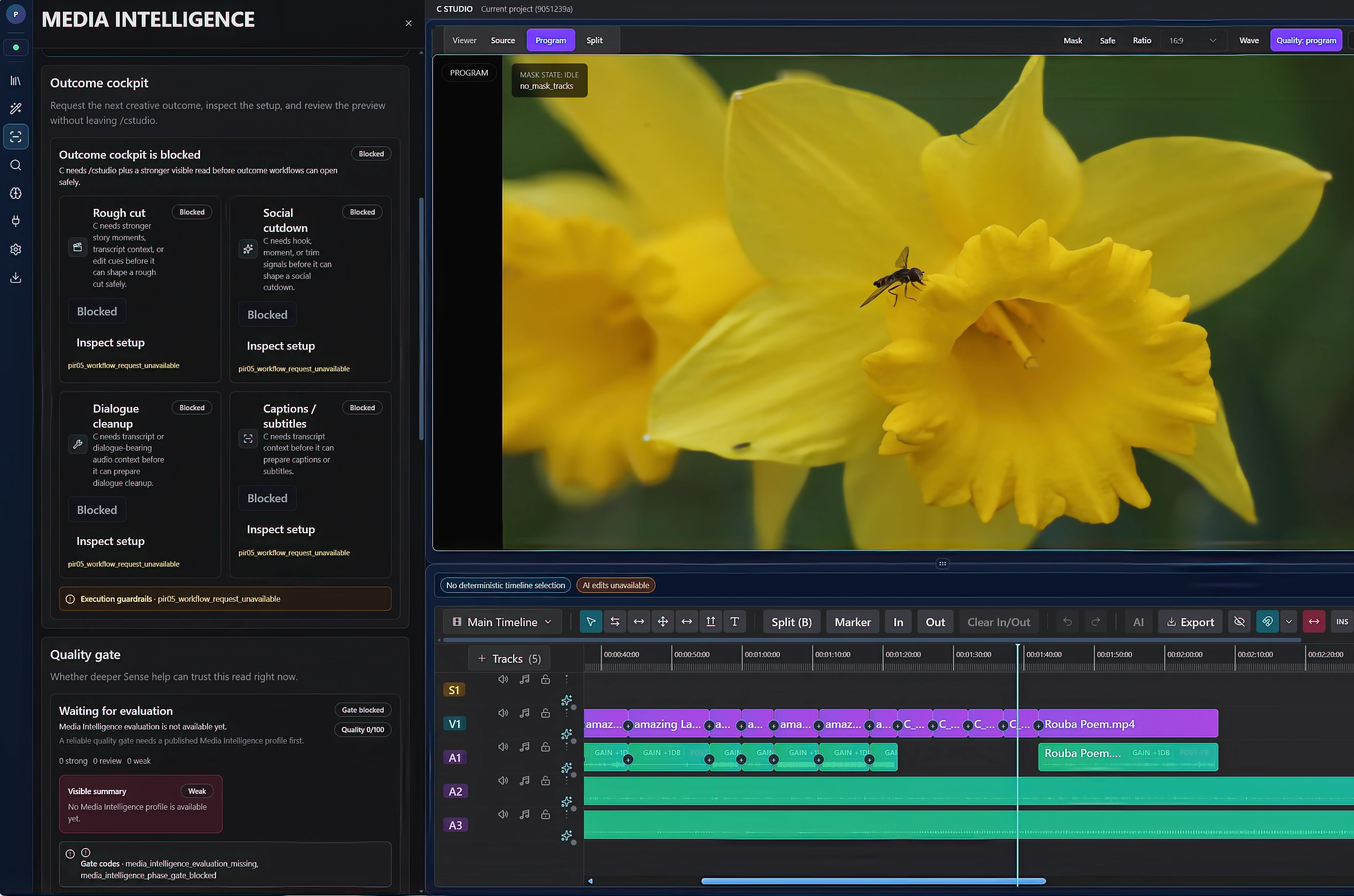Open the Main Timeline dropdown
Image resolution: width=1354 pixels, height=896 pixels.
pyautogui.click(x=502, y=622)
